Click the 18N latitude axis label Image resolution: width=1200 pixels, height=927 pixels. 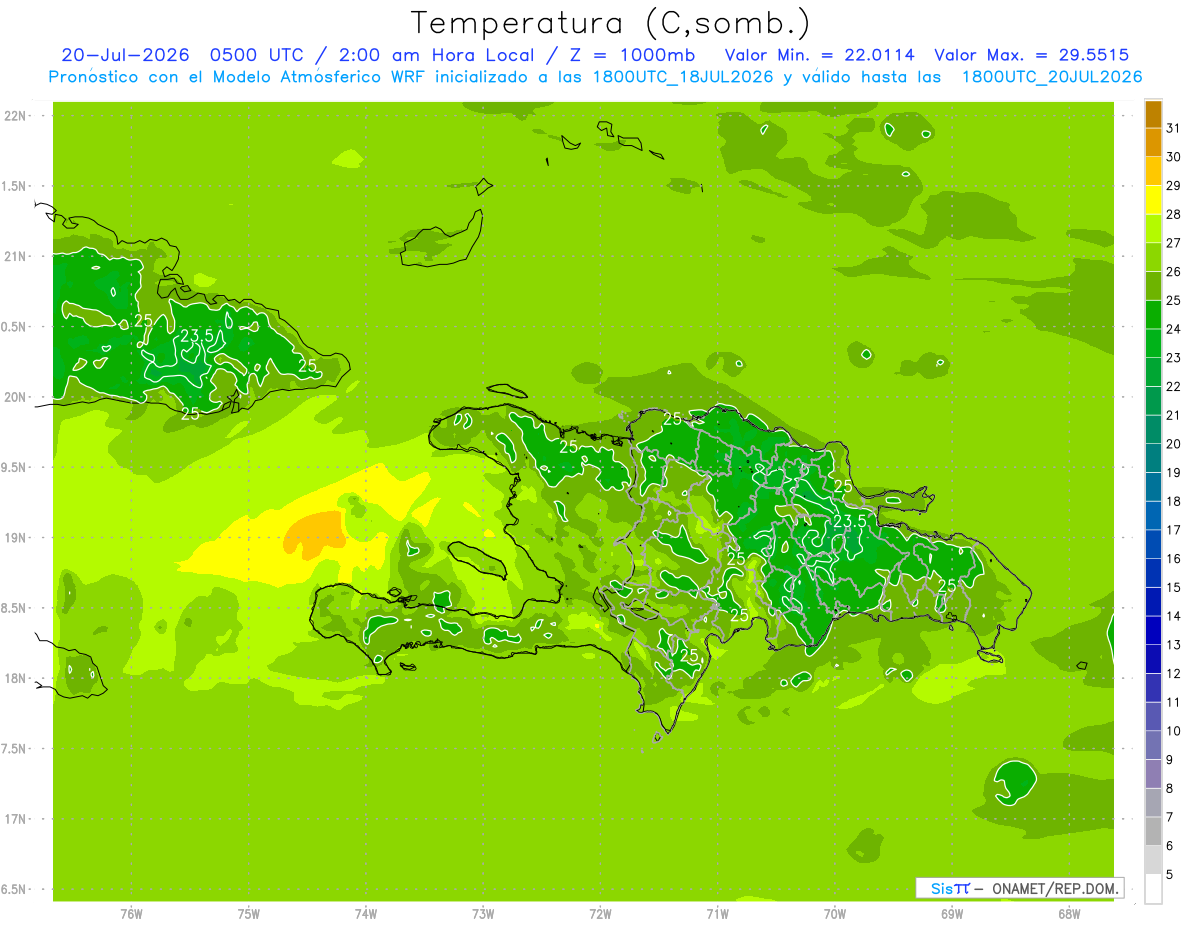[x=14, y=678]
